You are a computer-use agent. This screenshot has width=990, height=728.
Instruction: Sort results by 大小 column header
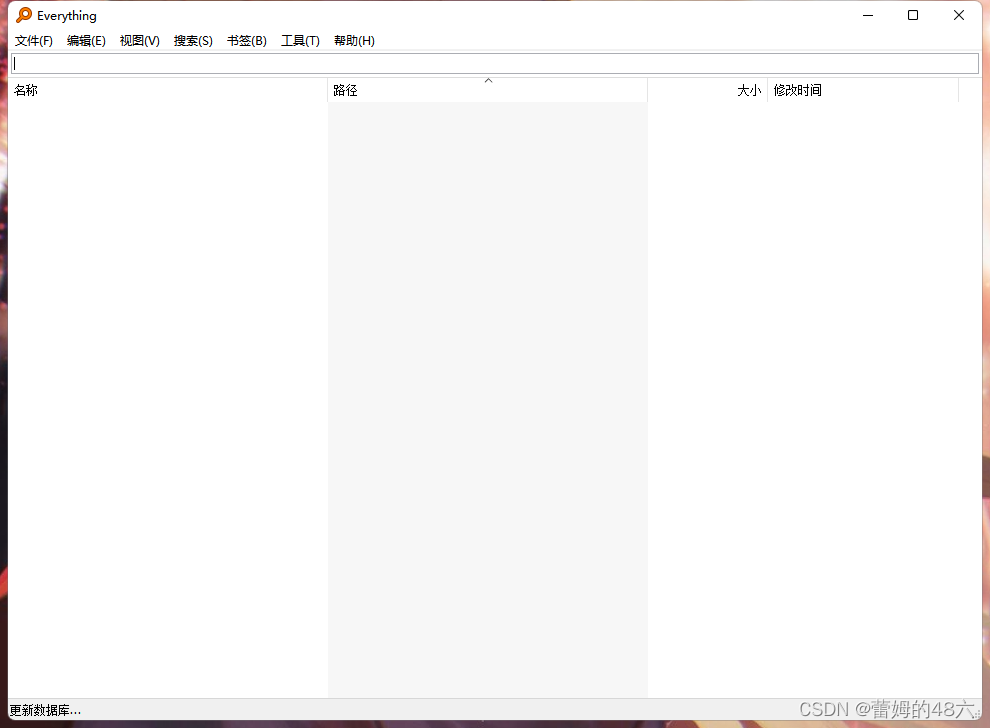(707, 90)
